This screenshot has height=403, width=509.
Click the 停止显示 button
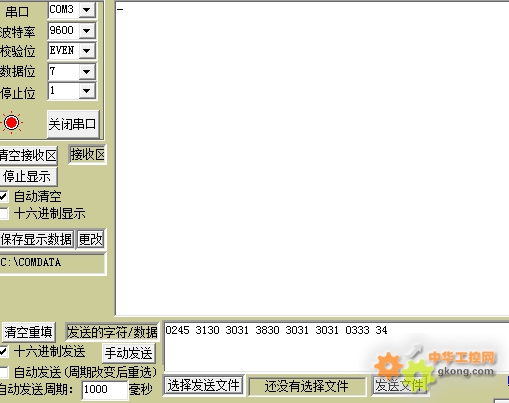(28, 176)
